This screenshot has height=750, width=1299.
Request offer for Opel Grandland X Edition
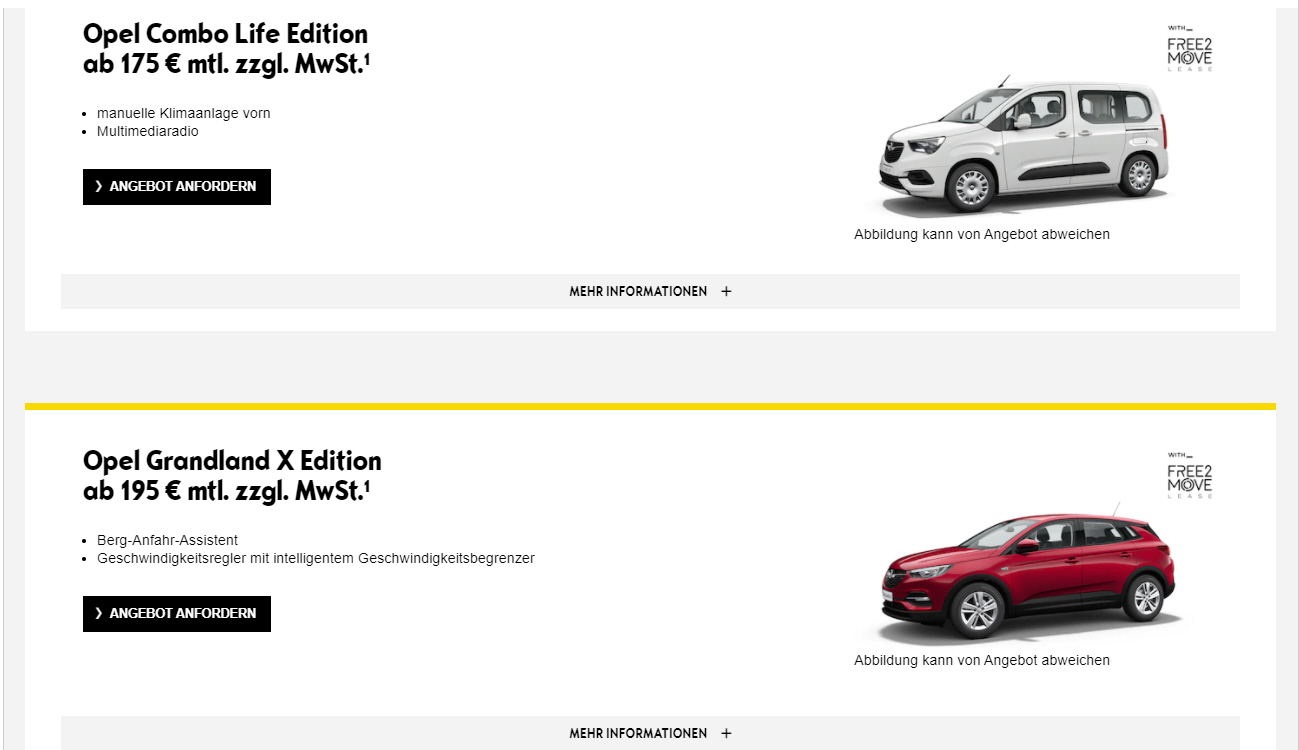[177, 614]
